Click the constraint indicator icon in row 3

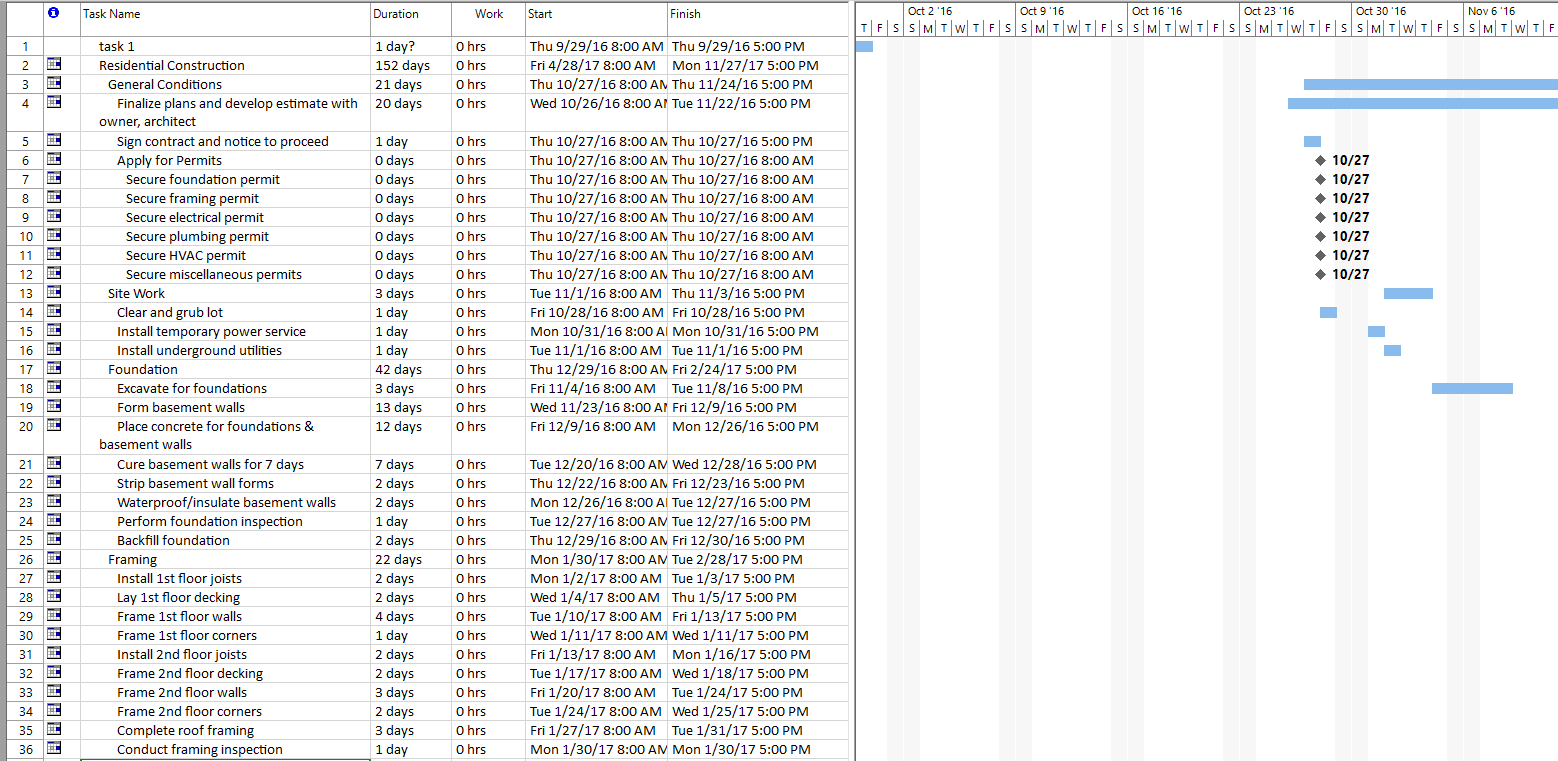point(54,84)
